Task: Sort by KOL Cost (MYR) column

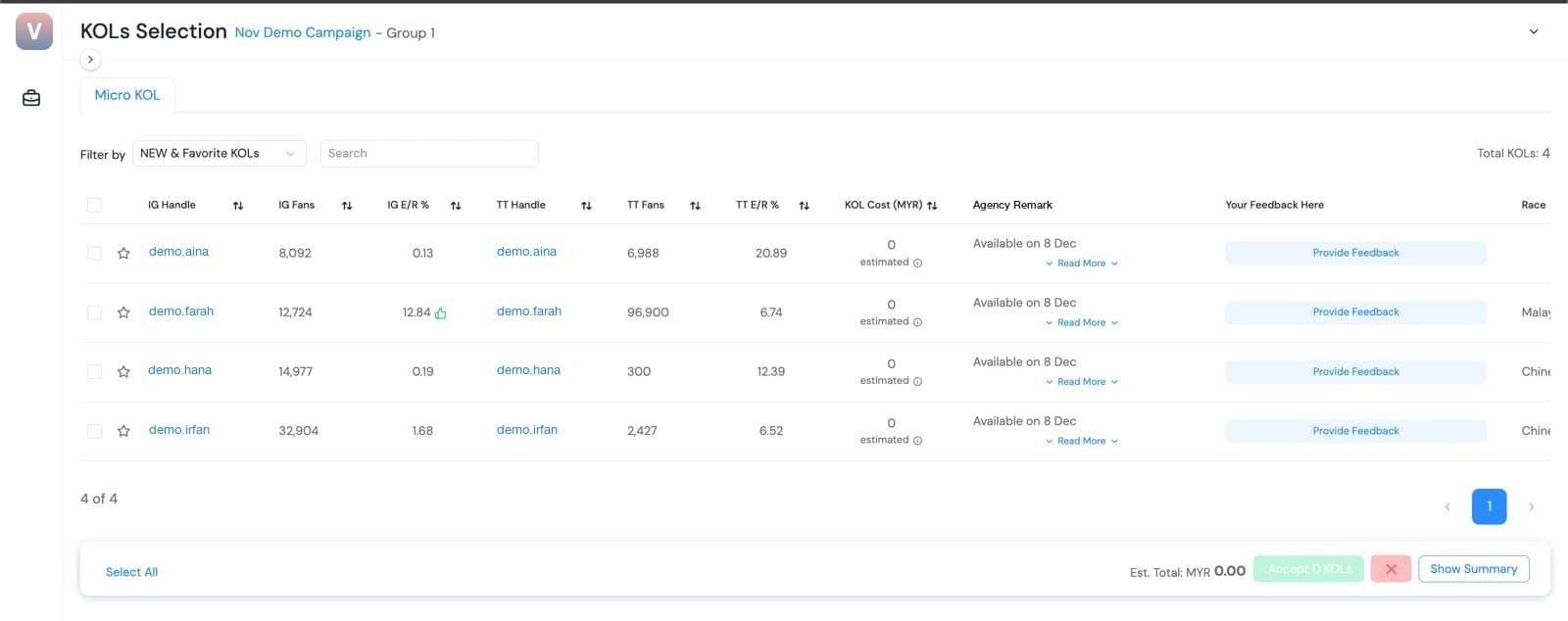Action: click(x=932, y=206)
